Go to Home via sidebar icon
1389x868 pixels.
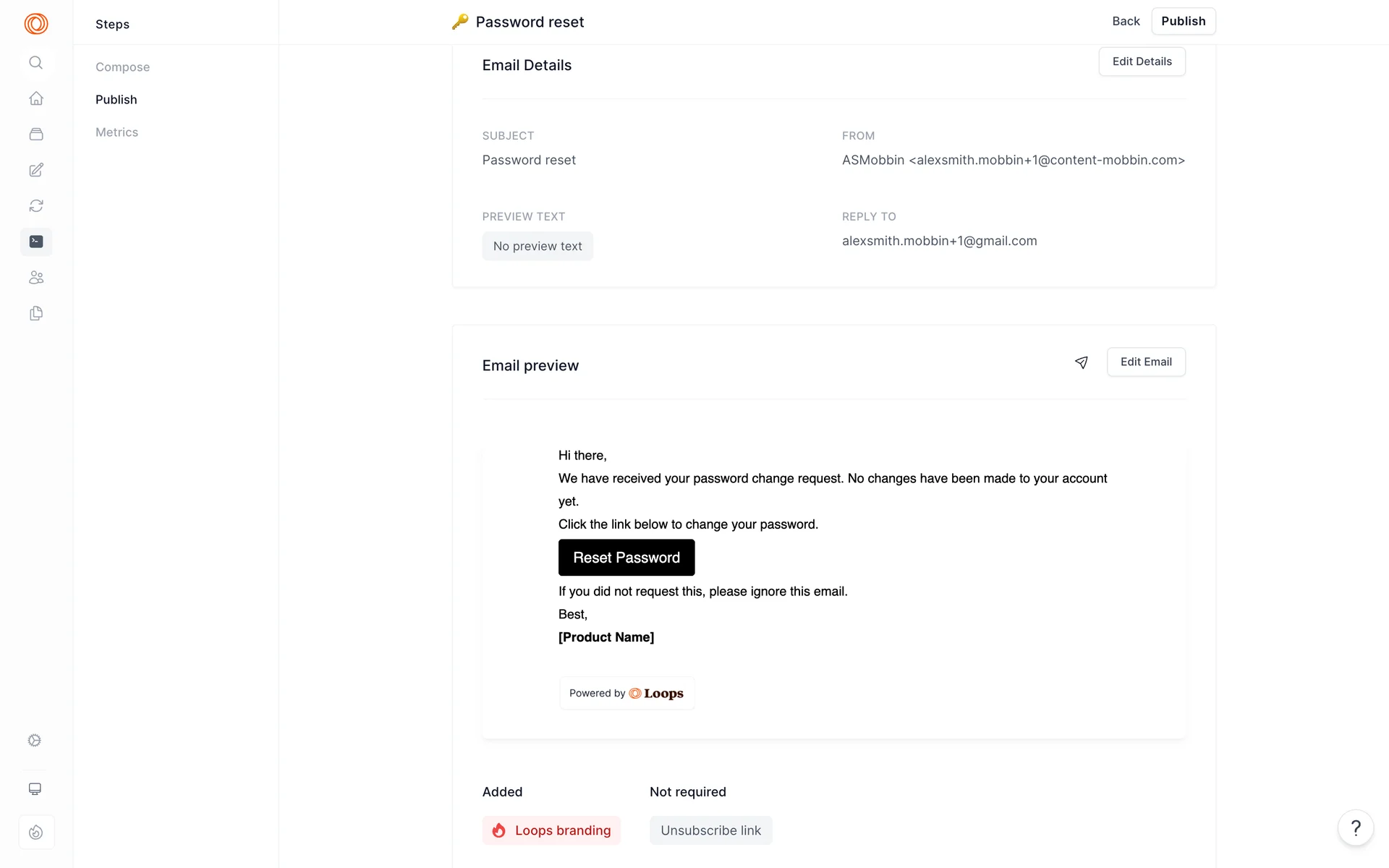[x=36, y=98]
